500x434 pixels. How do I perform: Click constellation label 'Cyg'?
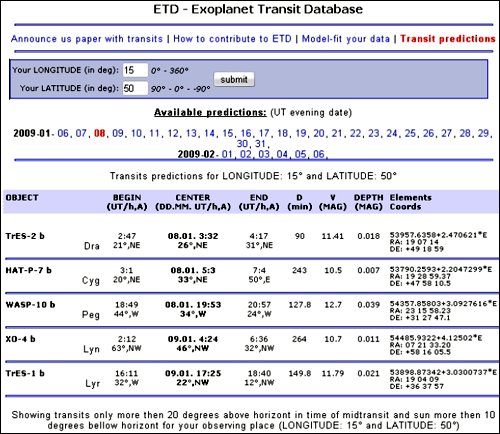pos(91,281)
